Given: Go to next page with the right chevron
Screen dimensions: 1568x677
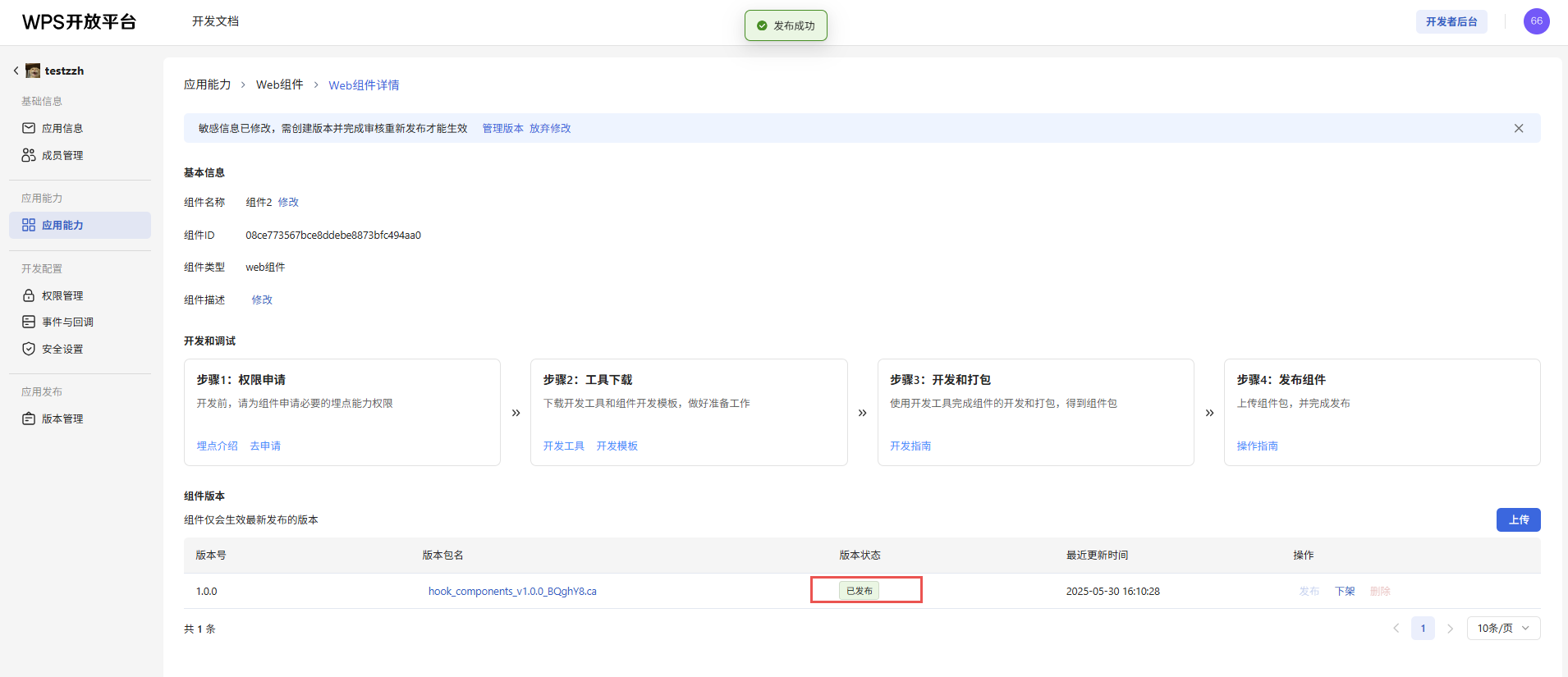Looking at the screenshot, I should click(1451, 629).
